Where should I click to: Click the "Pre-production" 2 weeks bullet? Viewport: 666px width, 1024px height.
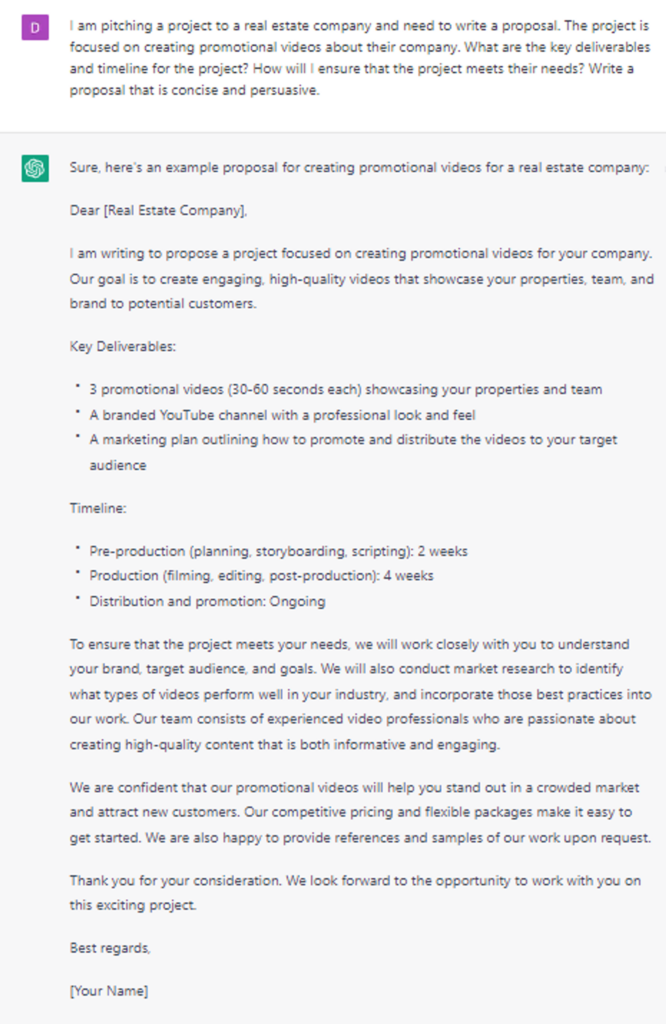(278, 551)
